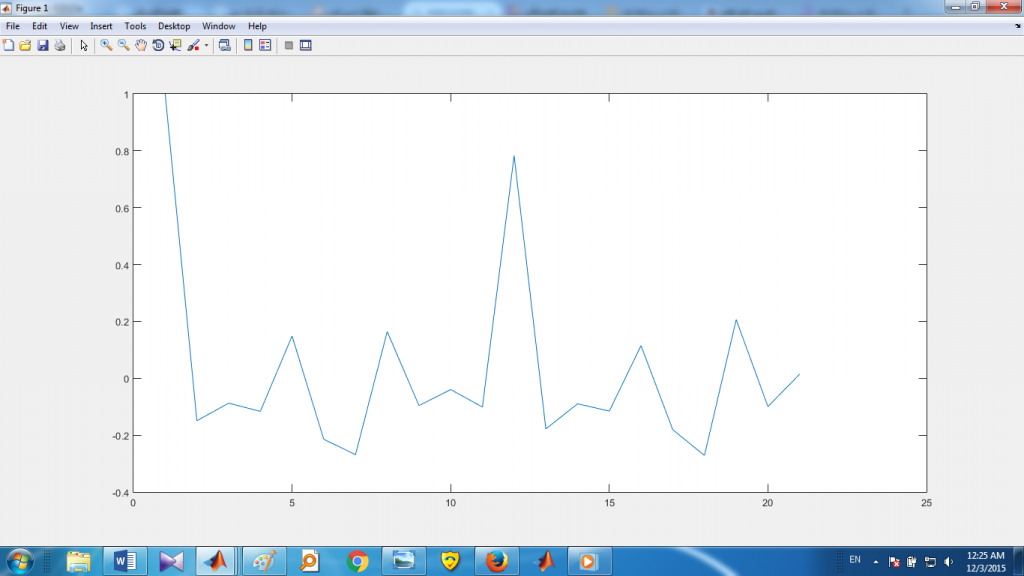Open the Tools menu
The height and width of the screenshot is (576, 1024).
click(x=135, y=26)
